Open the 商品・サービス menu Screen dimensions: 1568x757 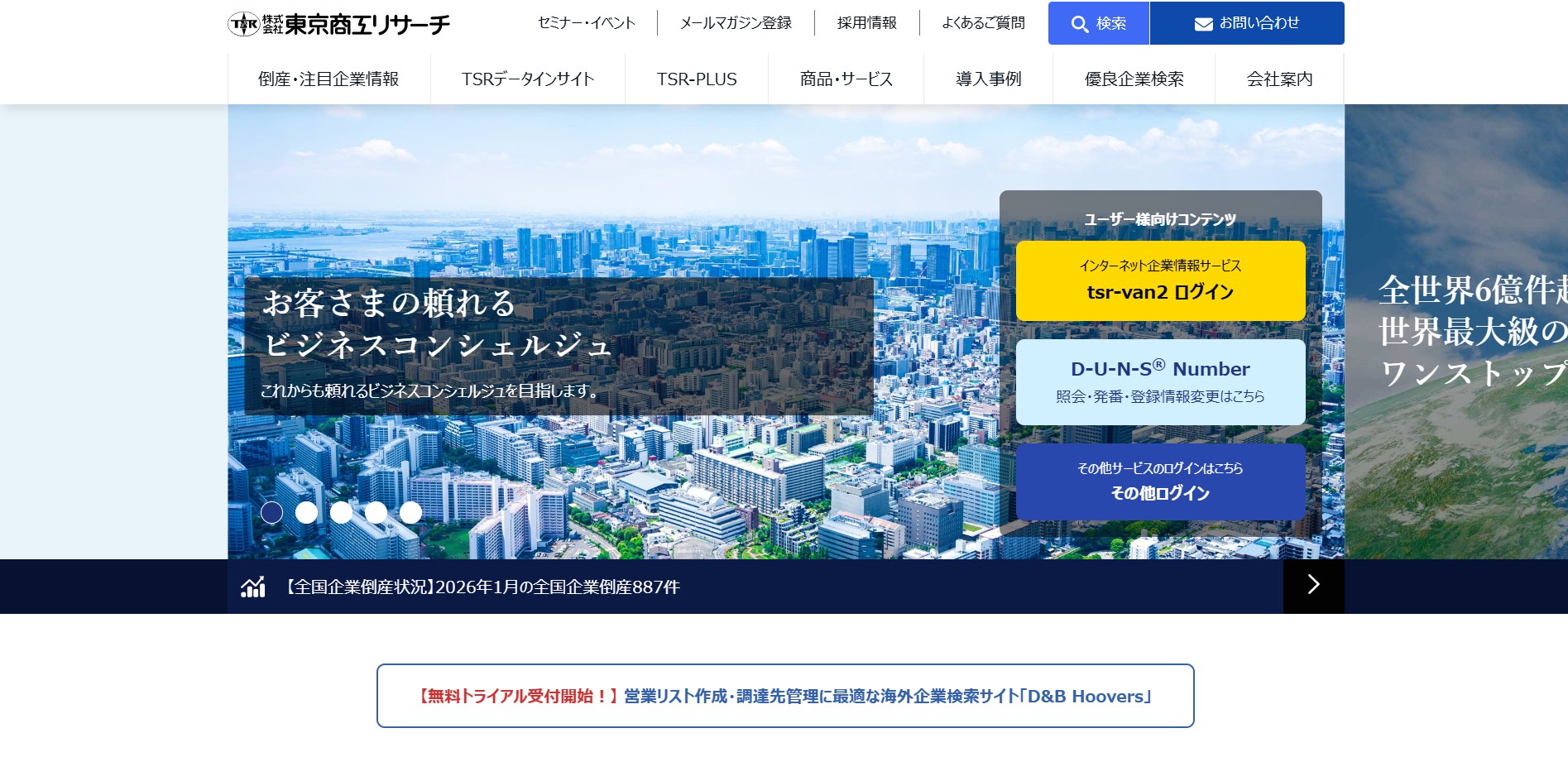pyautogui.click(x=846, y=79)
